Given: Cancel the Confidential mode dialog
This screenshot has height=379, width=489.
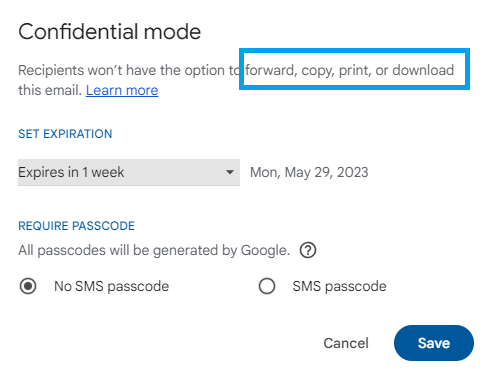Looking at the screenshot, I should (346, 343).
